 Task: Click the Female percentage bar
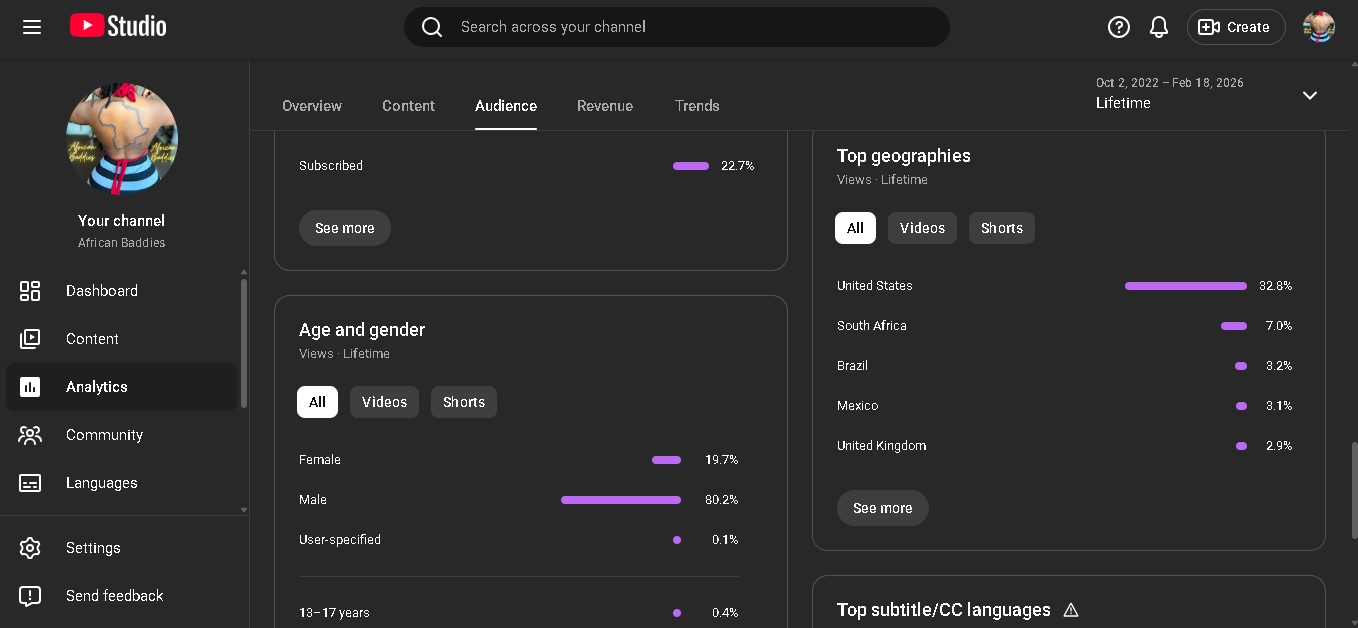tap(666, 460)
